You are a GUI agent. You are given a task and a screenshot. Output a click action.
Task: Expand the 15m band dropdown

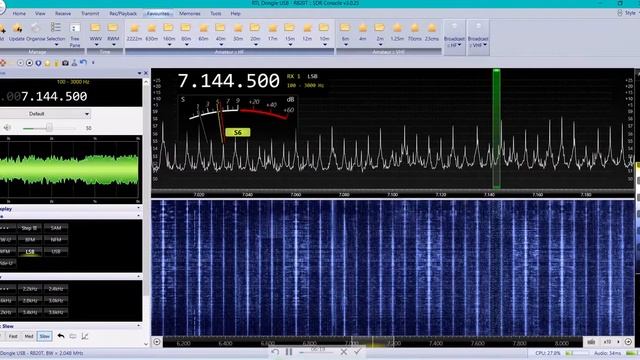click(290, 44)
